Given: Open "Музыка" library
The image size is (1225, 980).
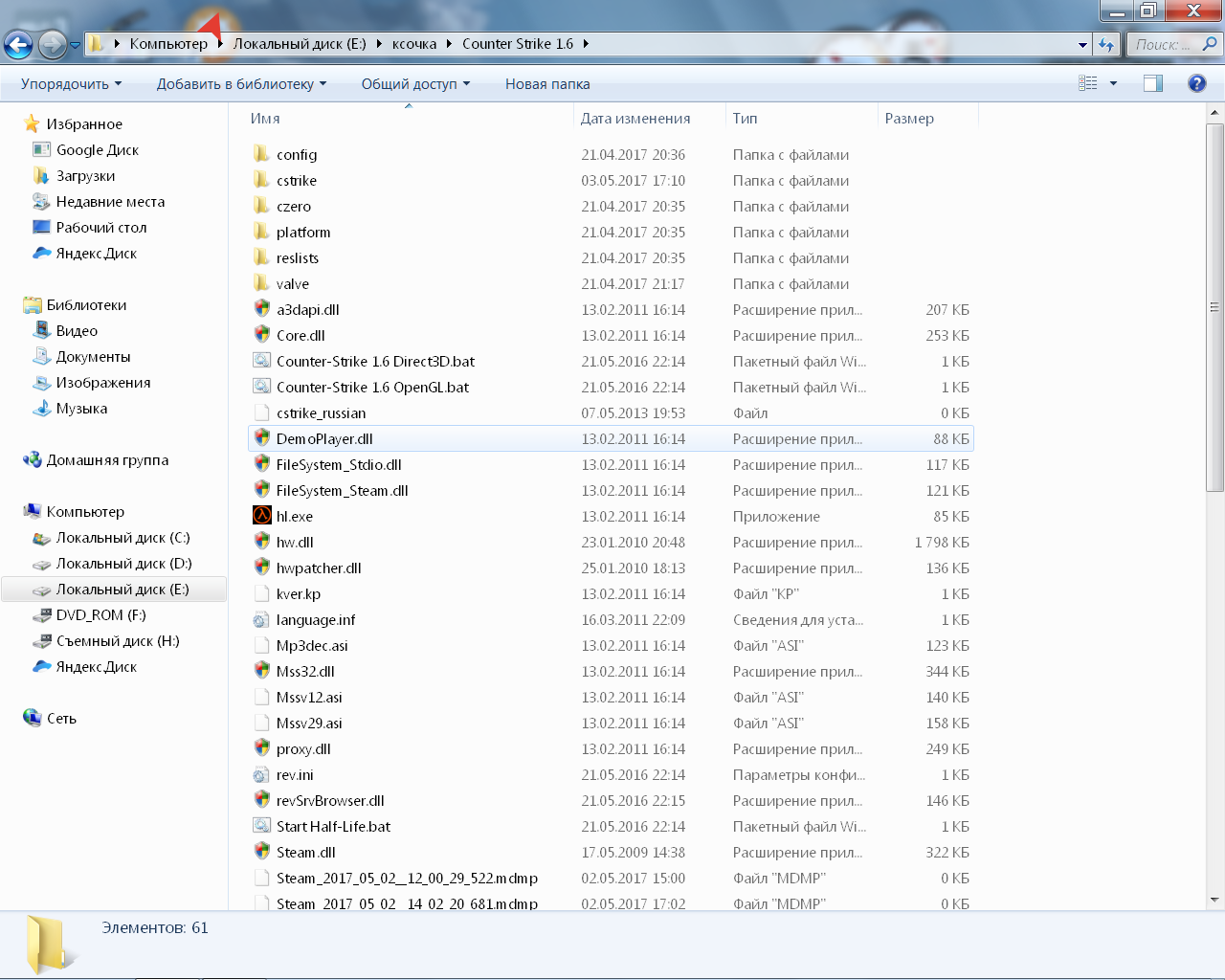Looking at the screenshot, I should 81,409.
